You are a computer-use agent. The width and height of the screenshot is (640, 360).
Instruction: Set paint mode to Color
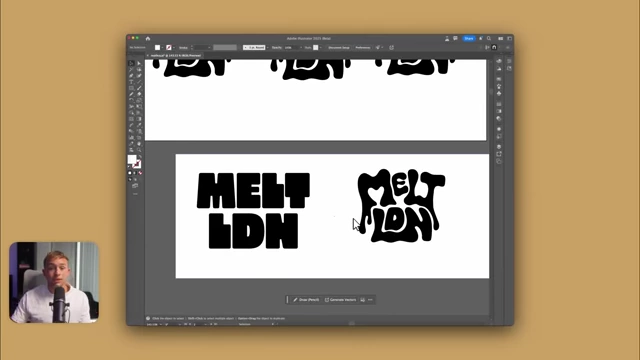[x=130, y=173]
